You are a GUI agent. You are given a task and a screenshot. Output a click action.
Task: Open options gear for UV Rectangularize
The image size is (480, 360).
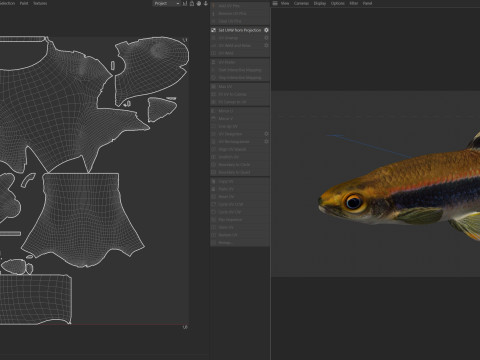[x=266, y=142]
